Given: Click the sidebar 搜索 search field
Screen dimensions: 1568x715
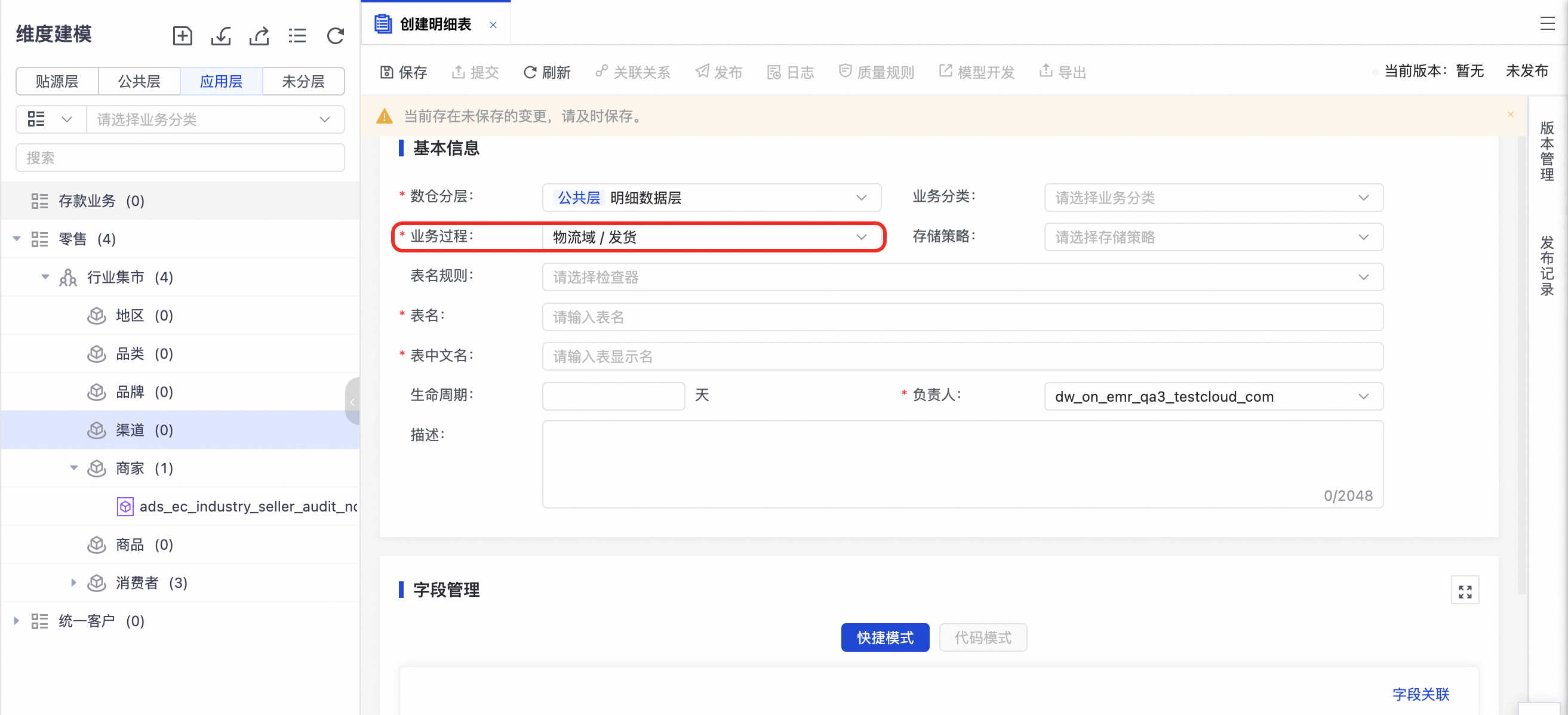Looking at the screenshot, I should pyautogui.click(x=180, y=158).
